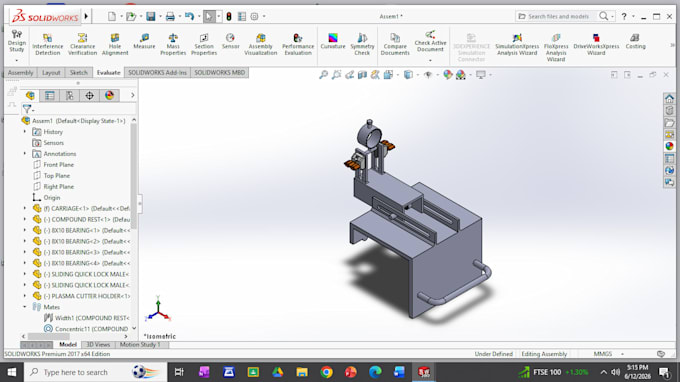Open the Motion Study 1 tab
The image size is (680, 382).
click(140, 345)
